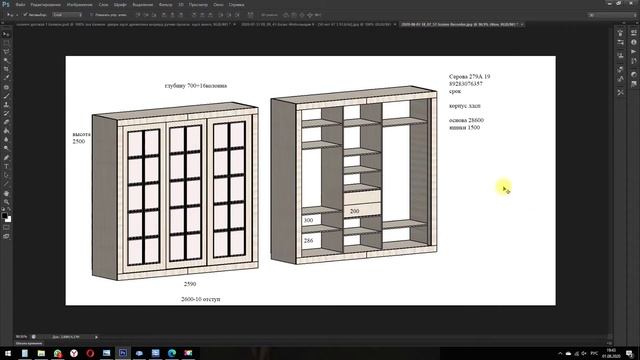Screen dimensions: 640x360
Task: Select the Blur tool
Action: (x=6, y=140)
